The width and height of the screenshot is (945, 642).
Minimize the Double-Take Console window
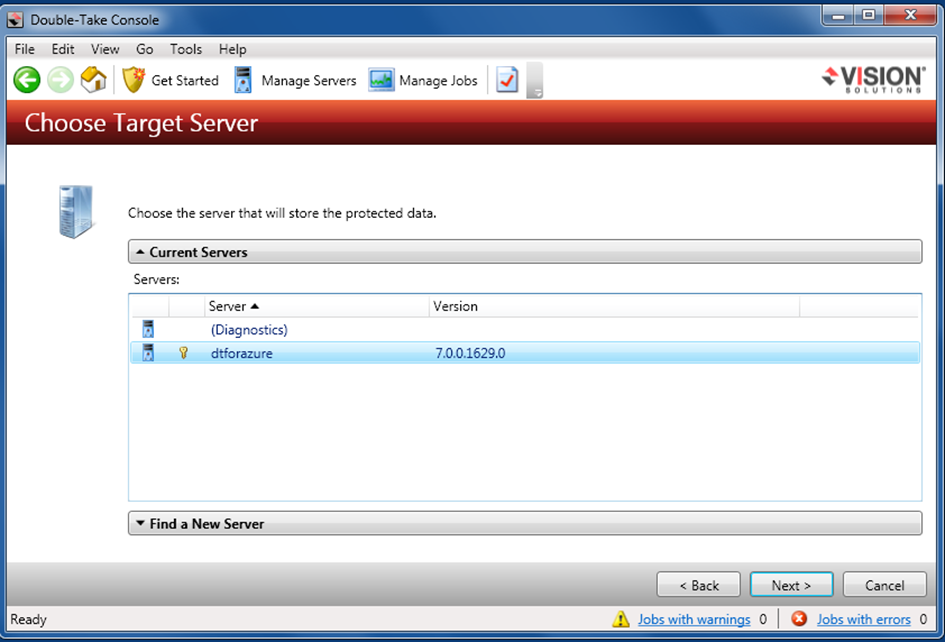838,15
